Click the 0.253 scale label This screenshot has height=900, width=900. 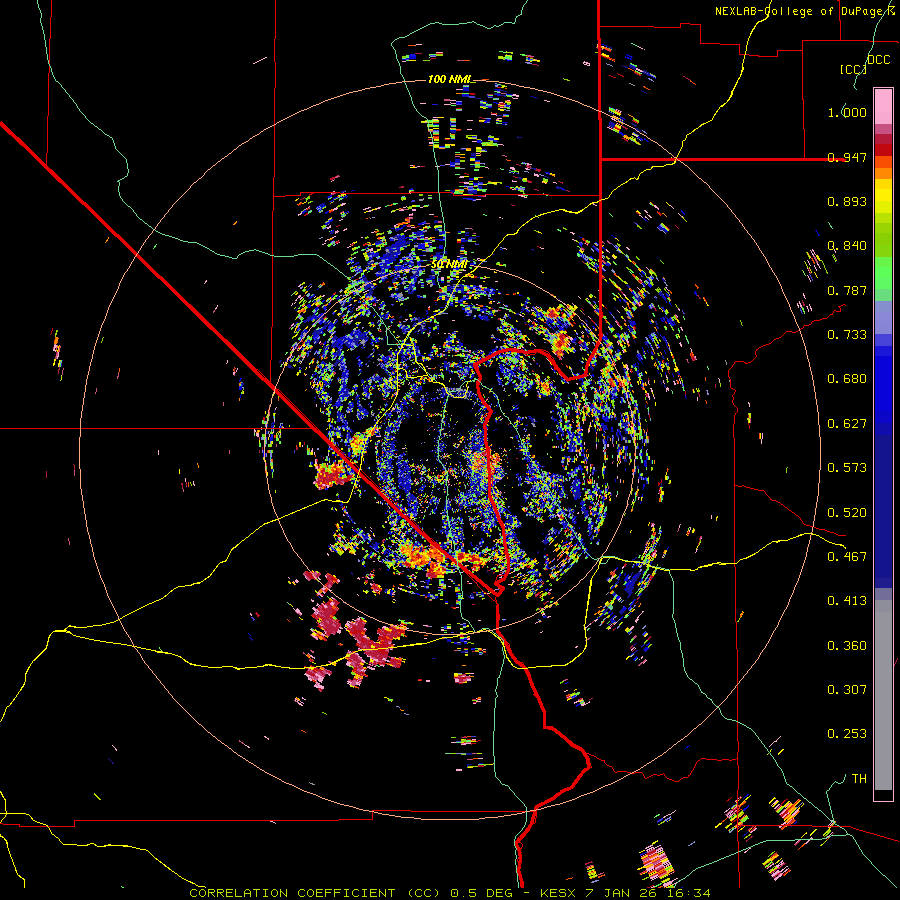coord(847,734)
